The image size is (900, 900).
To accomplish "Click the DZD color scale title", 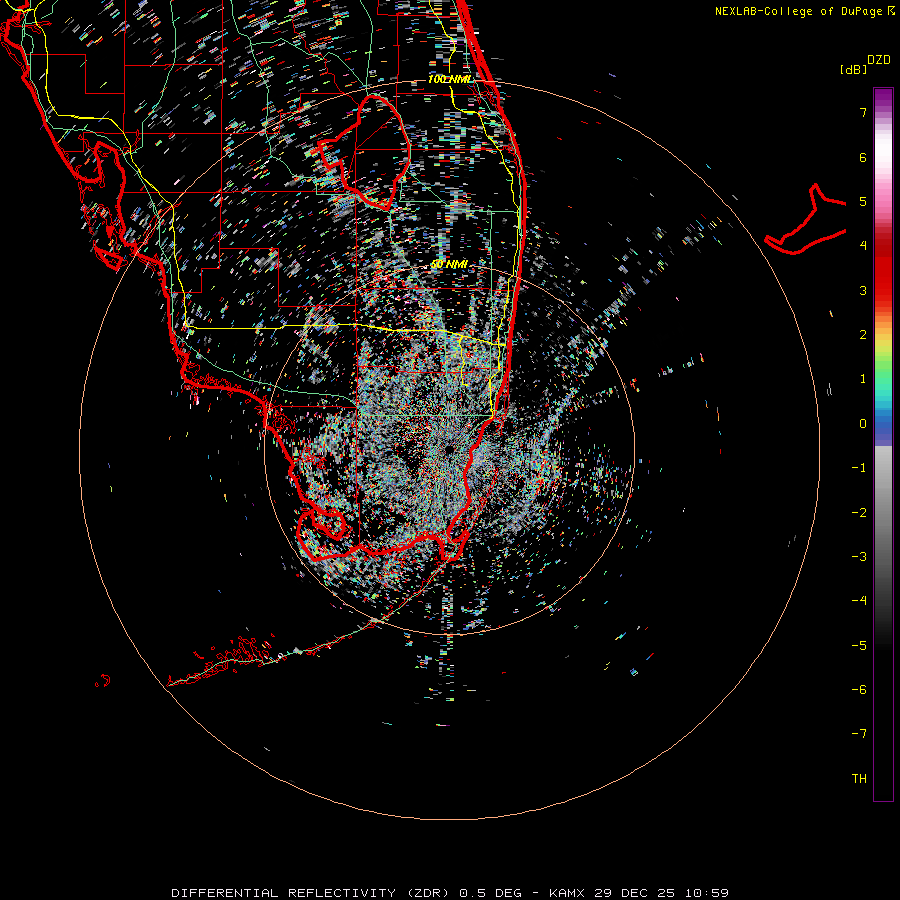I will click(879, 60).
